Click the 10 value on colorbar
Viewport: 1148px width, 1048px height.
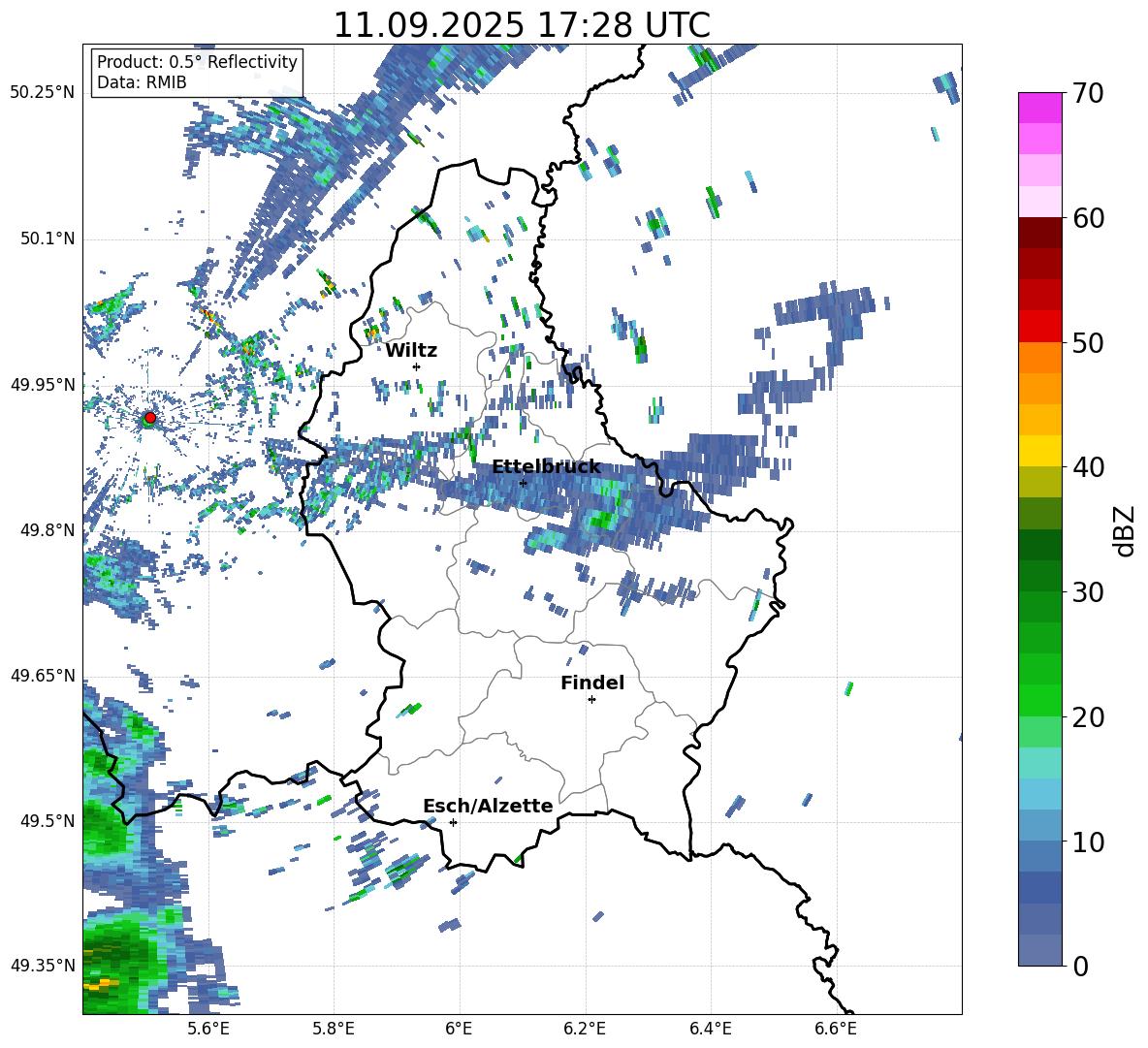click(1088, 842)
